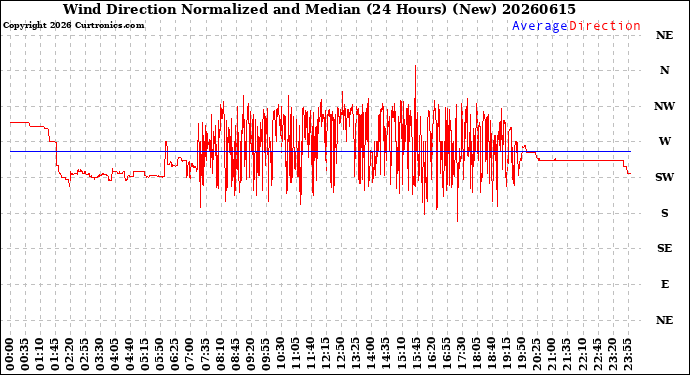Click the 17:30 time axis label

click(x=461, y=355)
